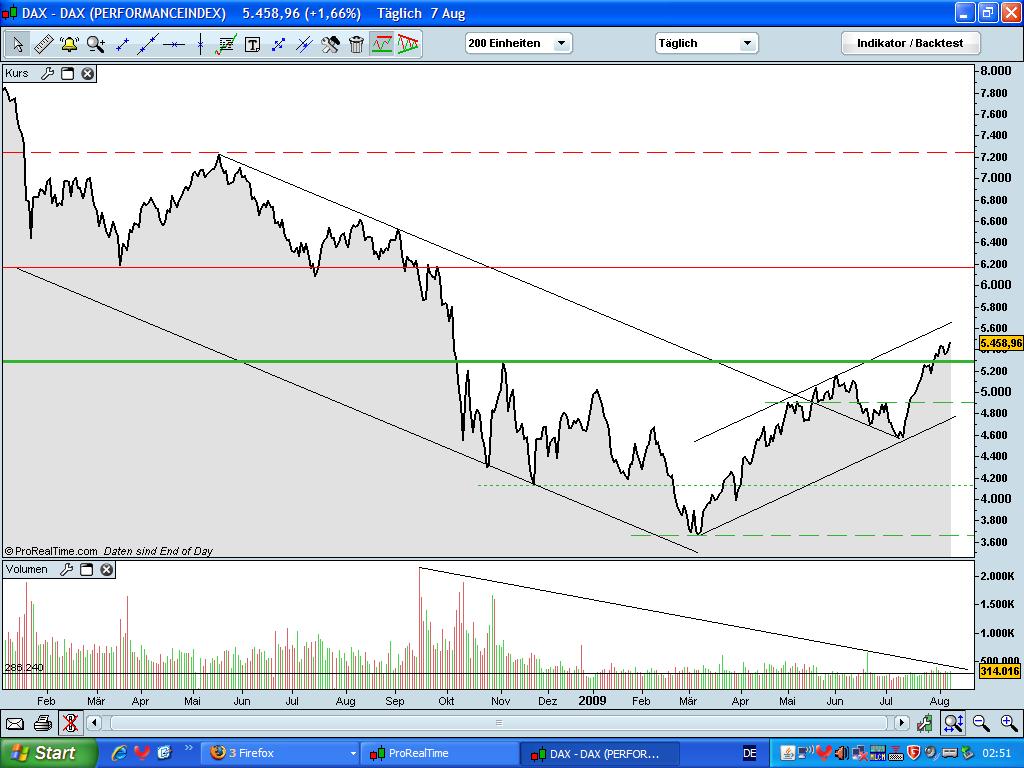The width and height of the screenshot is (1024, 768).
Task: Click the zoom in magnifier button
Action: pyautogui.click(x=1009, y=722)
